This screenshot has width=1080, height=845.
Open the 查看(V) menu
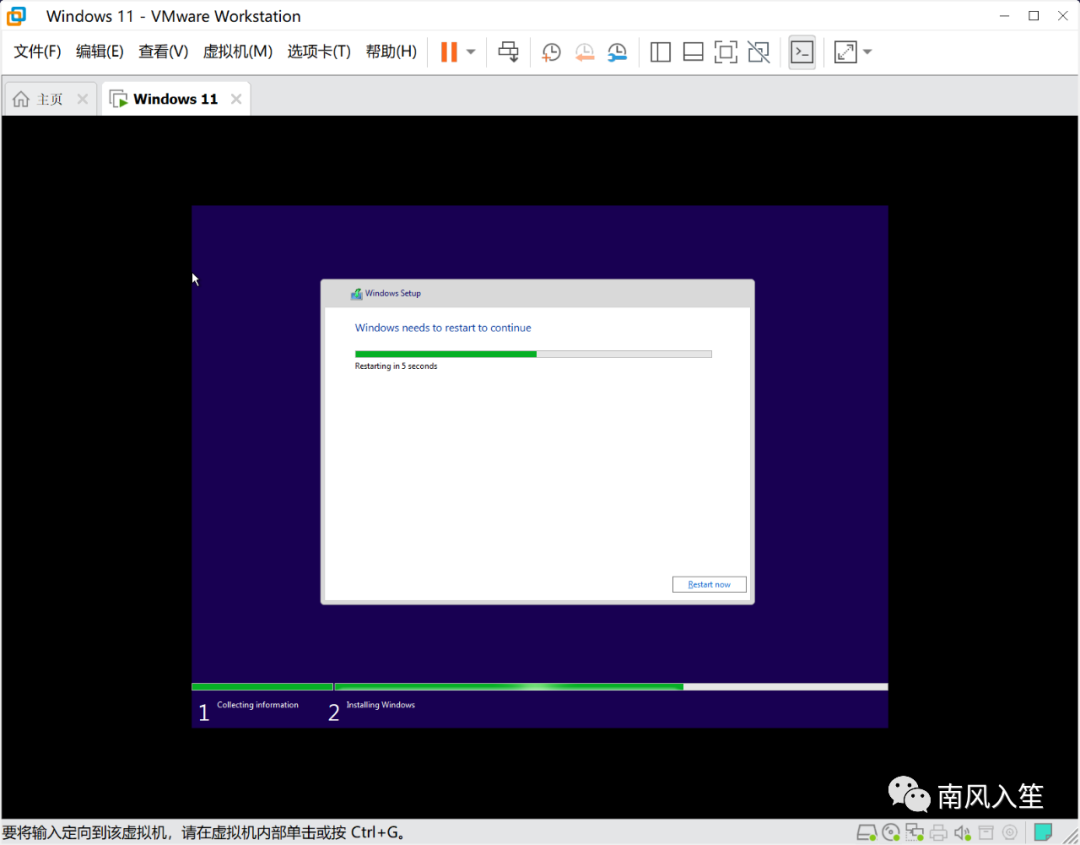coord(163,52)
